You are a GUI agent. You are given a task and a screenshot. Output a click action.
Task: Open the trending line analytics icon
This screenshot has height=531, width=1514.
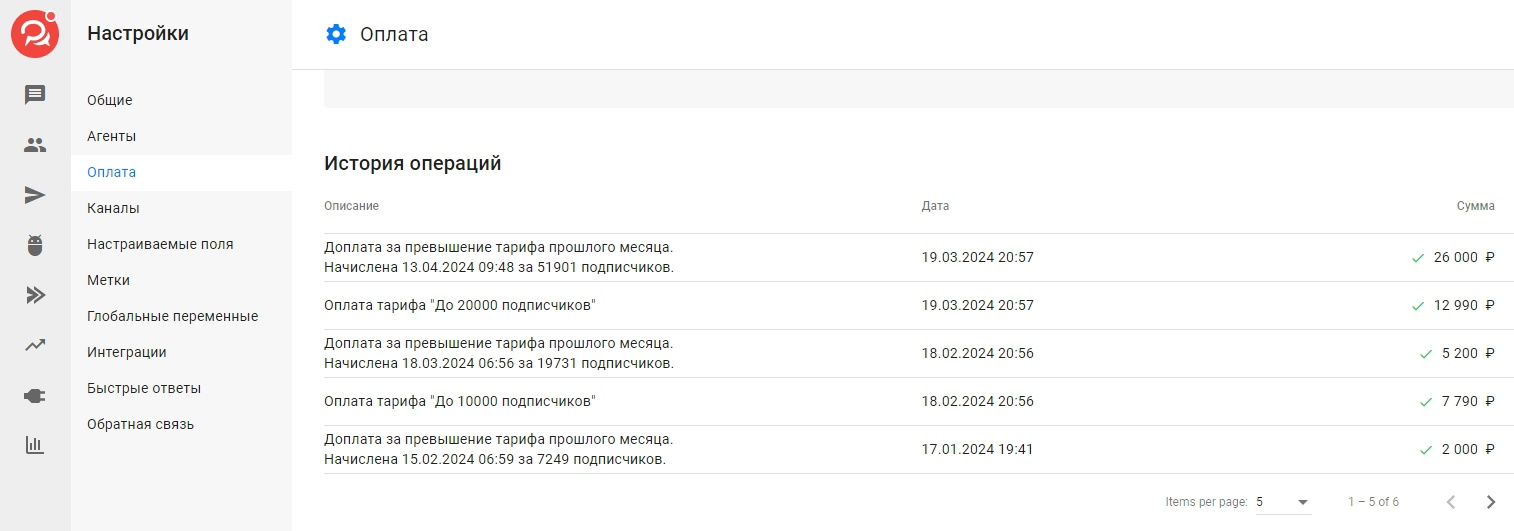tap(35, 345)
